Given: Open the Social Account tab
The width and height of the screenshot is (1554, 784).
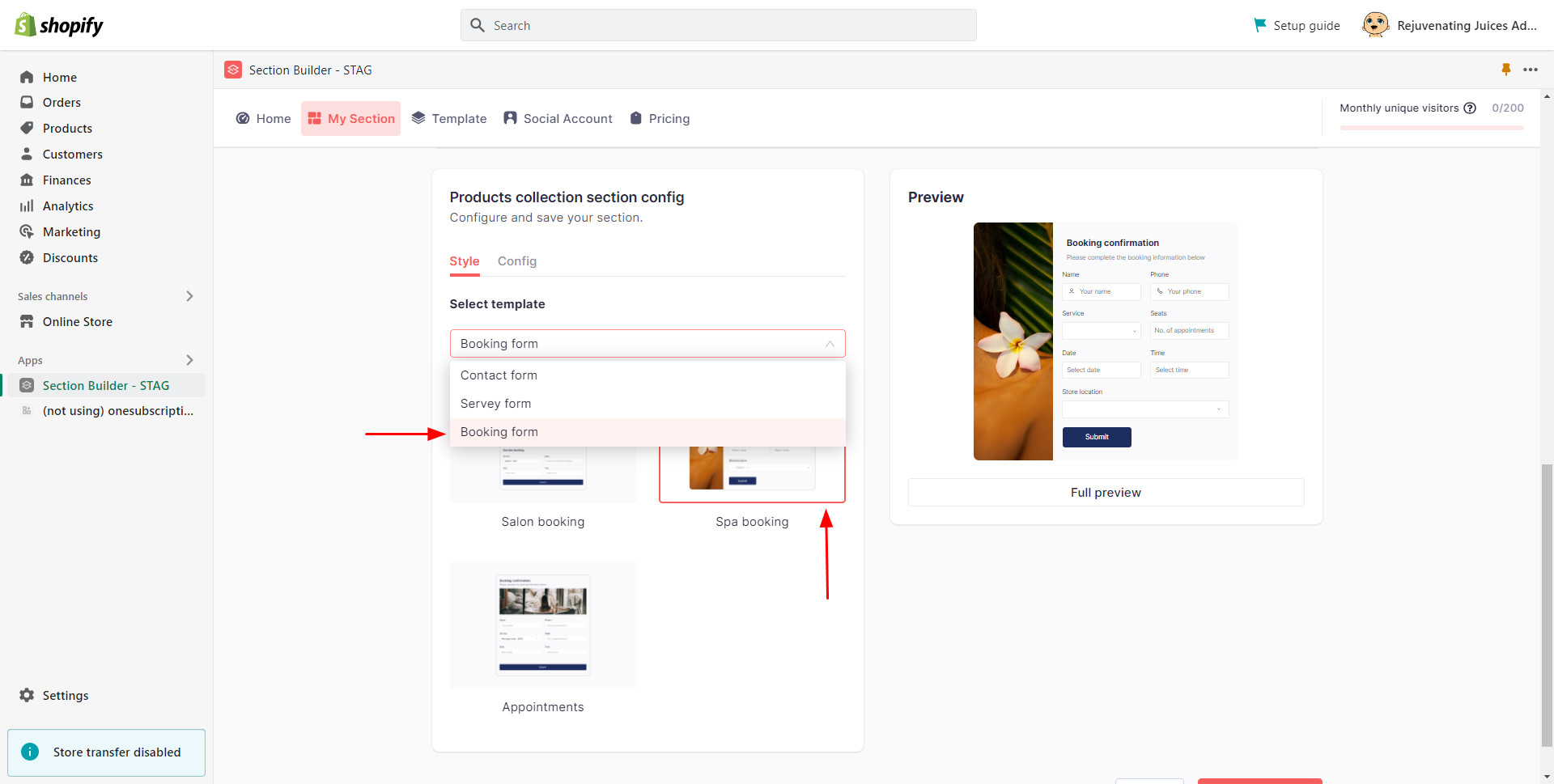Looking at the screenshot, I should point(558,119).
